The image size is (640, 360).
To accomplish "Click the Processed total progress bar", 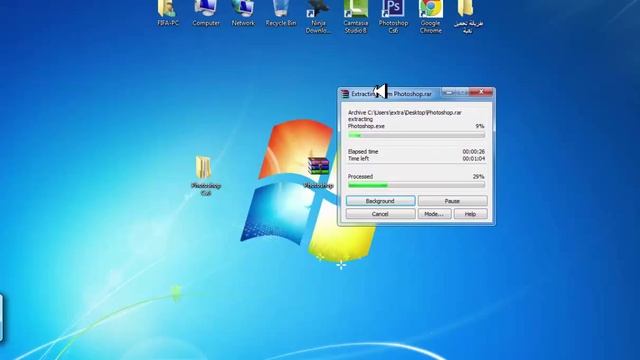I will coord(416,185).
